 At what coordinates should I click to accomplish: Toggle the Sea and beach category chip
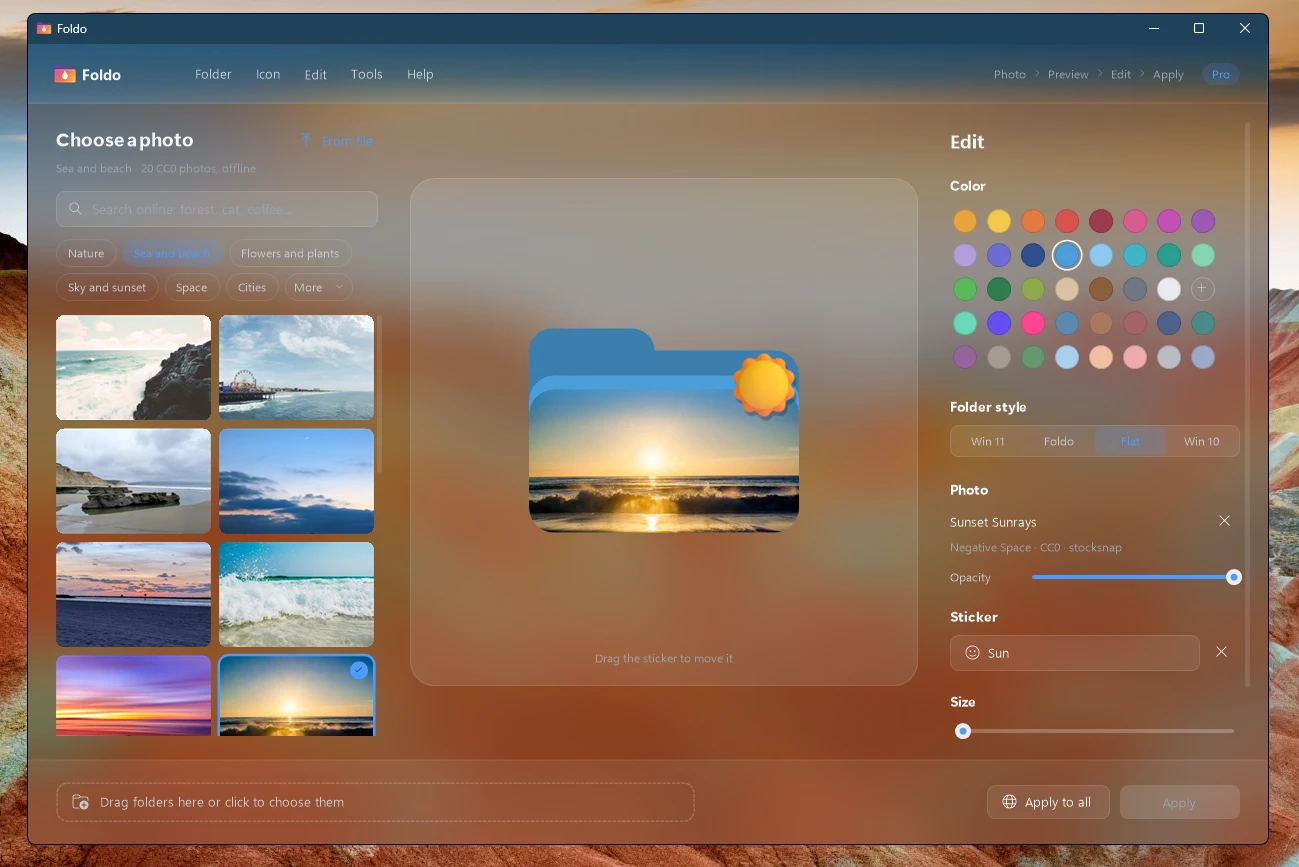[x=172, y=254]
